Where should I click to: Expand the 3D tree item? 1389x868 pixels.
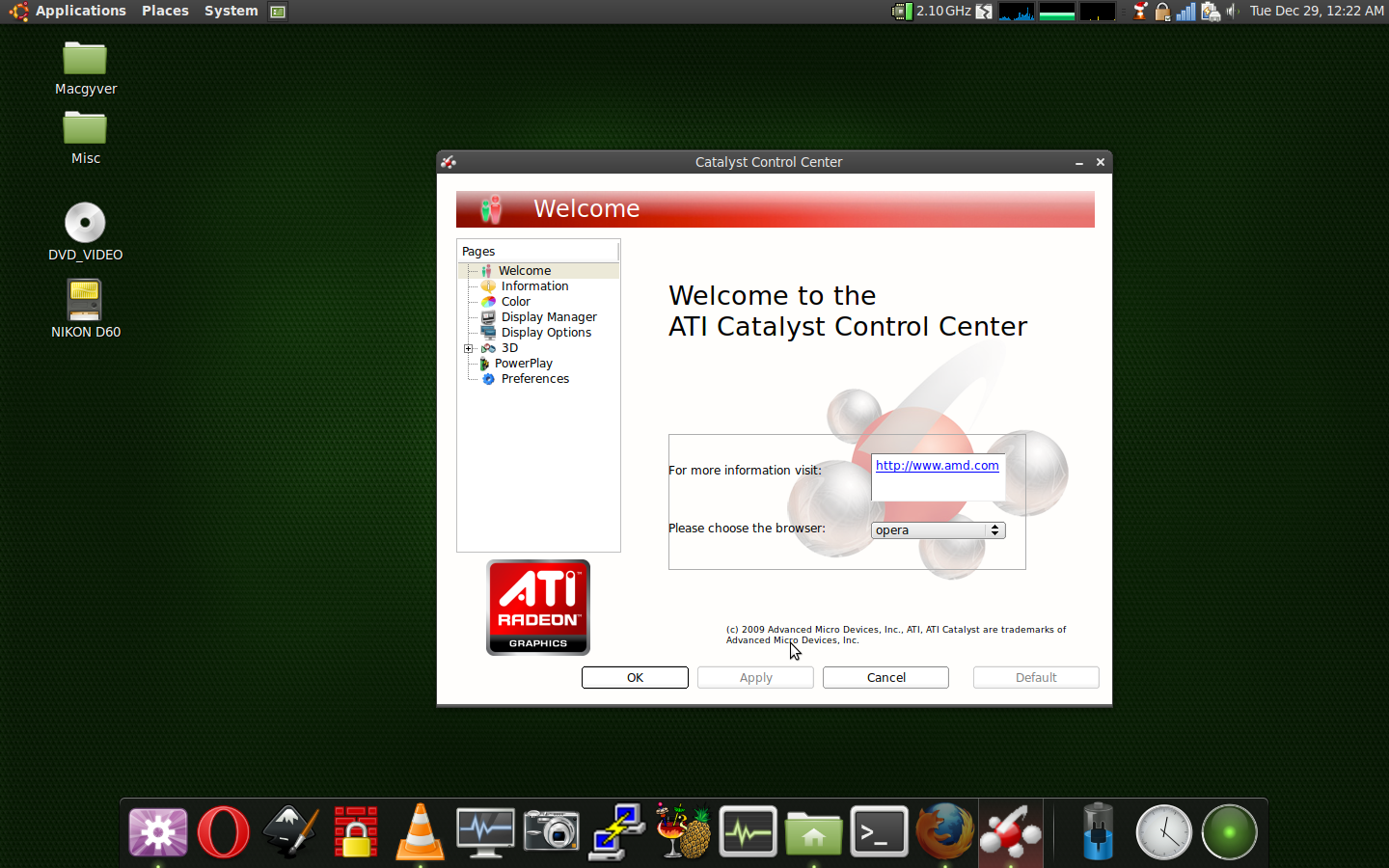click(466, 348)
